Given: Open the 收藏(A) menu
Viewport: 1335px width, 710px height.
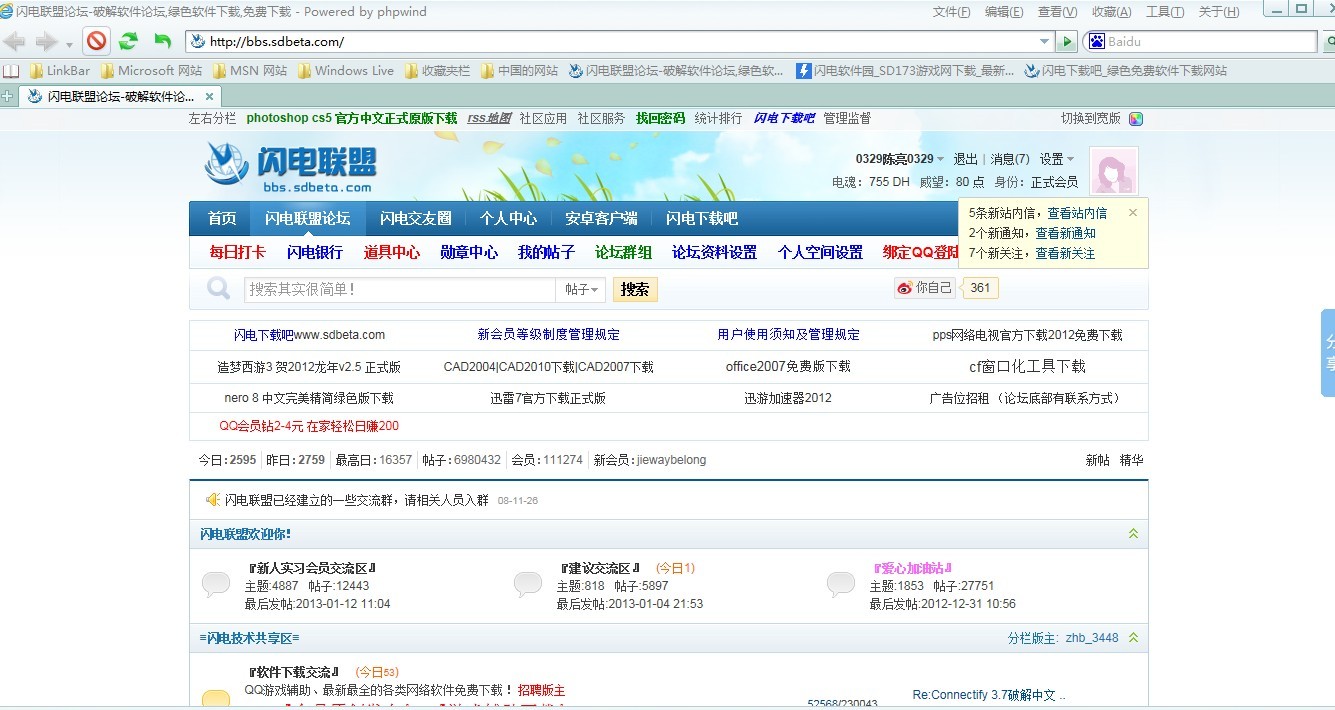Looking at the screenshot, I should pos(1111,12).
